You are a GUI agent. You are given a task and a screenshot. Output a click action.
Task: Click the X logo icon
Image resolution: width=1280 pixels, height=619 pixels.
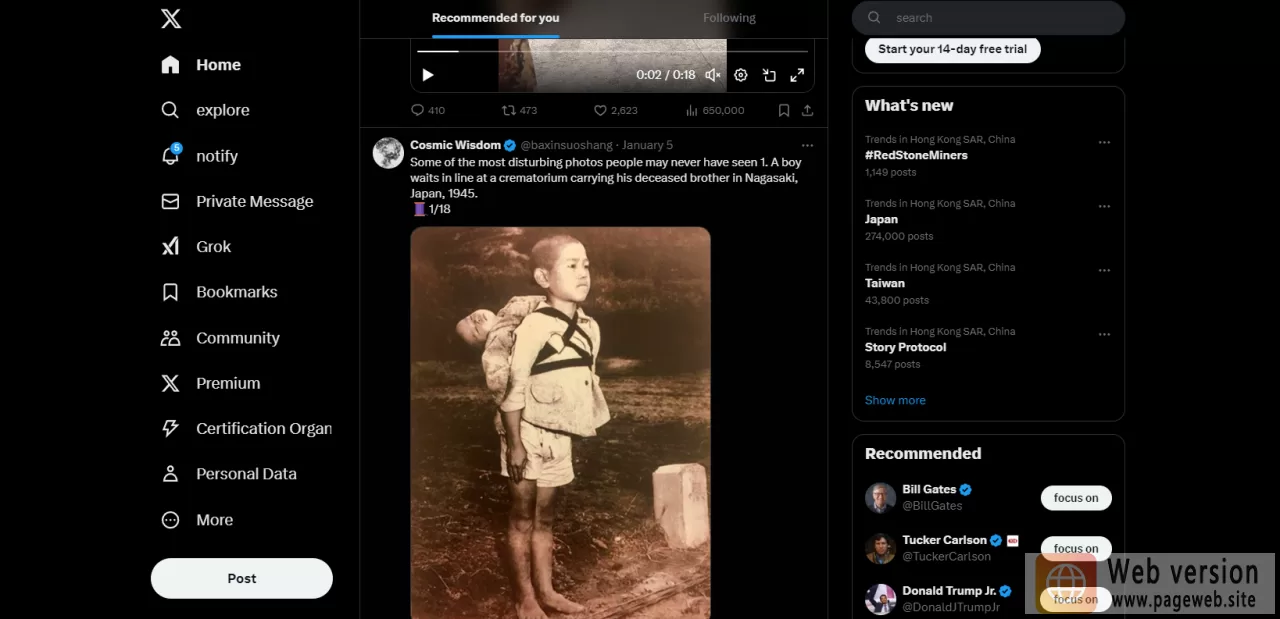tap(171, 18)
